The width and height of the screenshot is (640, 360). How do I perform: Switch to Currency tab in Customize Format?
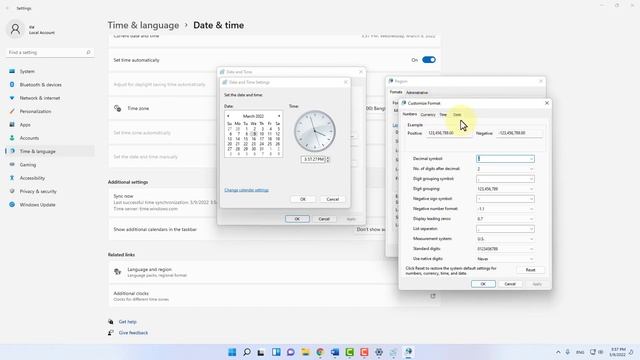click(428, 115)
